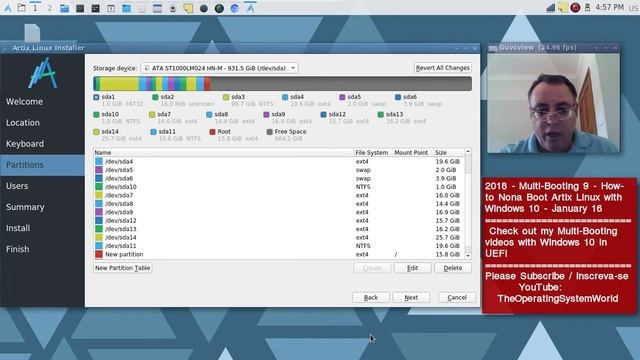The width and height of the screenshot is (640, 360).
Task: Select the /dev/sda4 row
Action: [x=278, y=162]
